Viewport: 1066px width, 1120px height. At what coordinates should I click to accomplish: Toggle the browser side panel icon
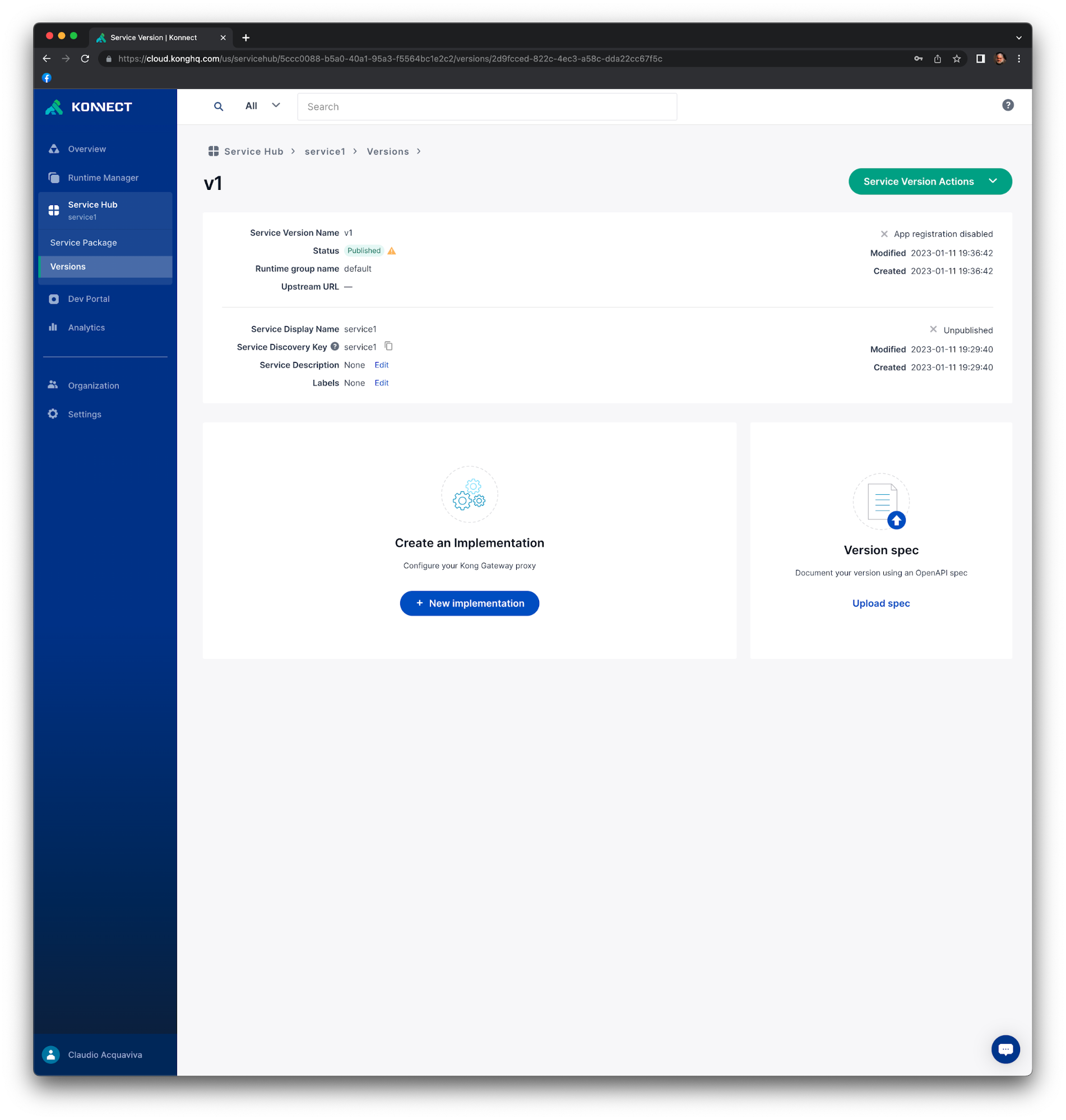pos(980,58)
